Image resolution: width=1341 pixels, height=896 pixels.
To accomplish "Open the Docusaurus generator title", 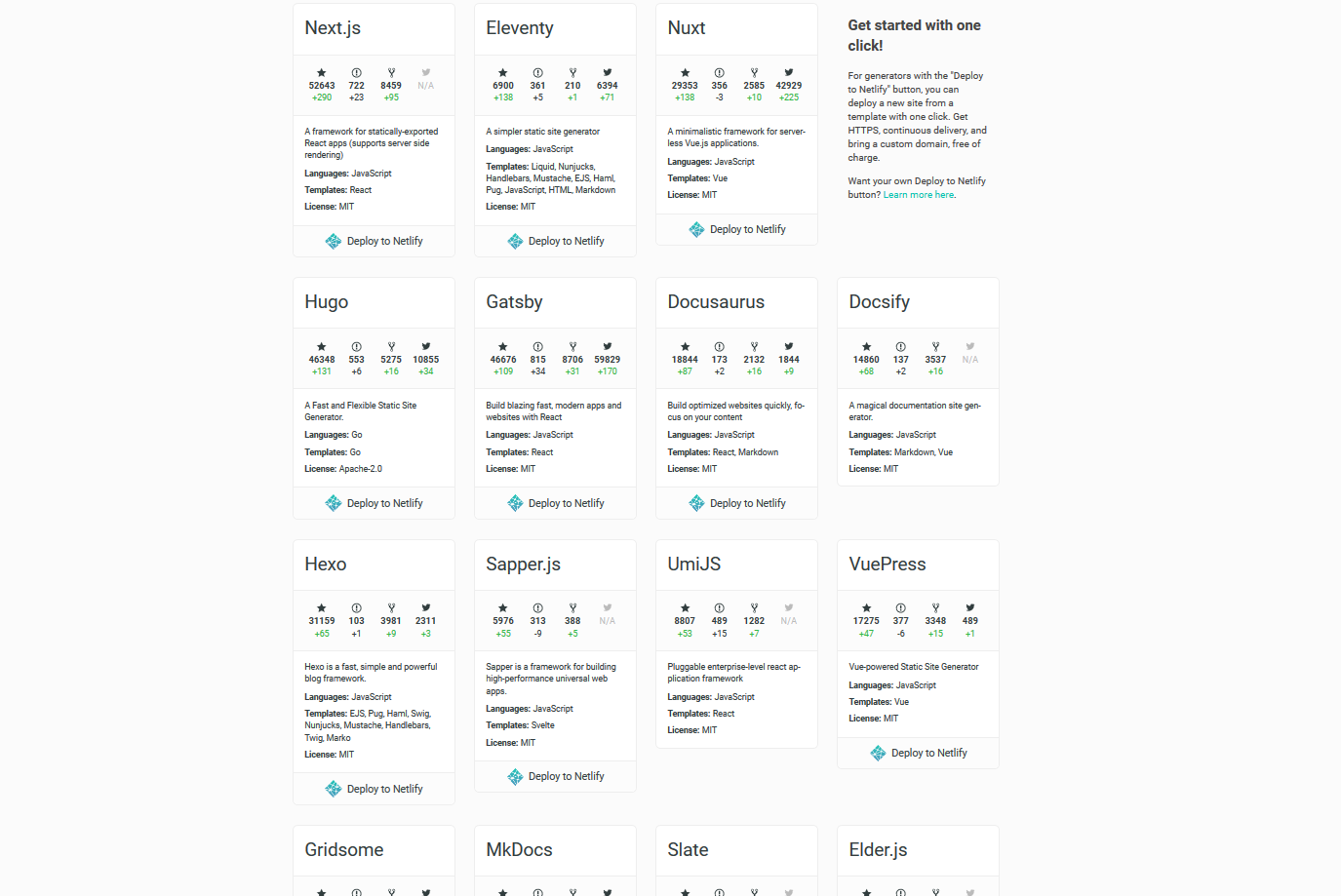I will [x=716, y=302].
